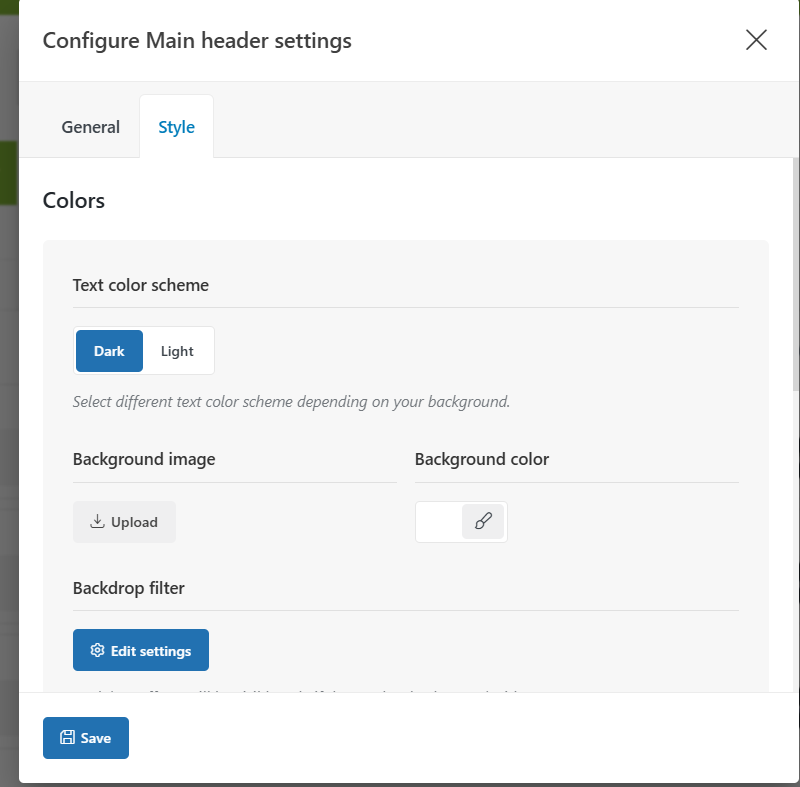Click the Background image label

coord(144,459)
